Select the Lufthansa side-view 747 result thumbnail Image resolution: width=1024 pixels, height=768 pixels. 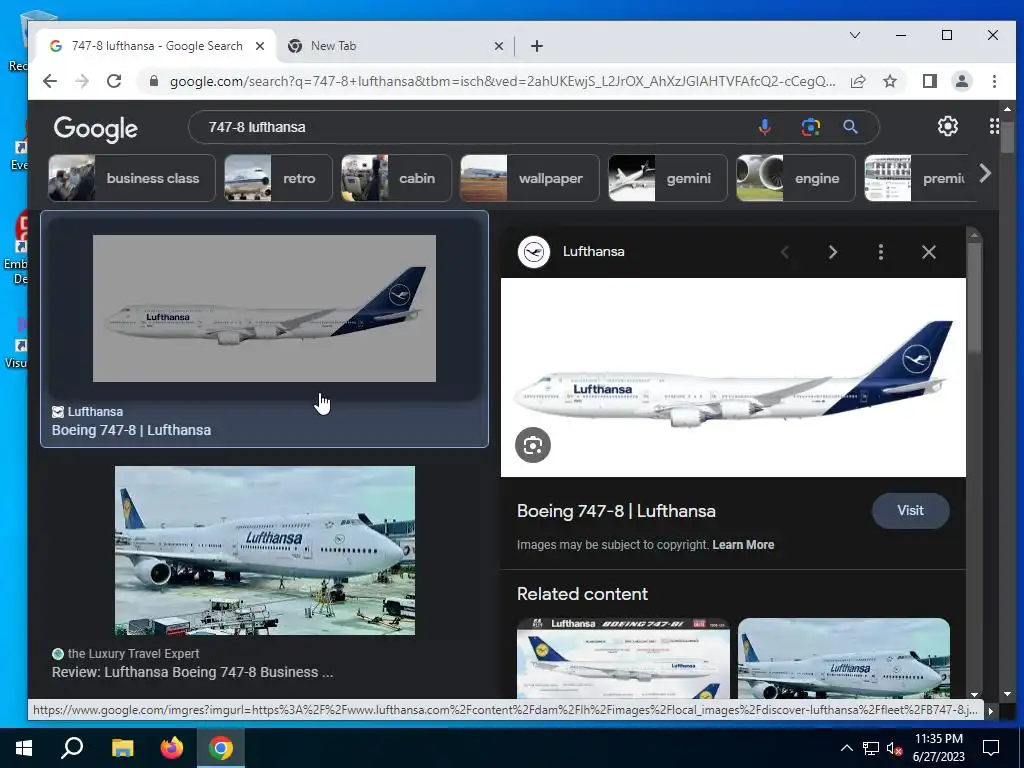point(264,308)
